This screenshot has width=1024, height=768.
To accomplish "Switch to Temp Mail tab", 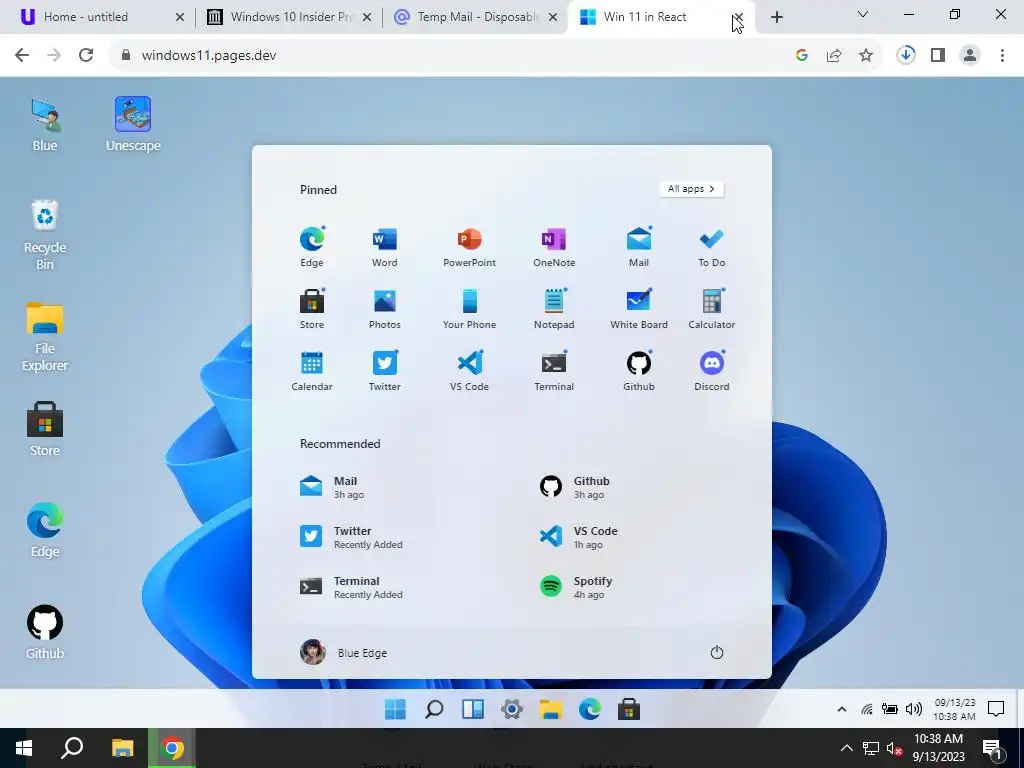I will 476,17.
